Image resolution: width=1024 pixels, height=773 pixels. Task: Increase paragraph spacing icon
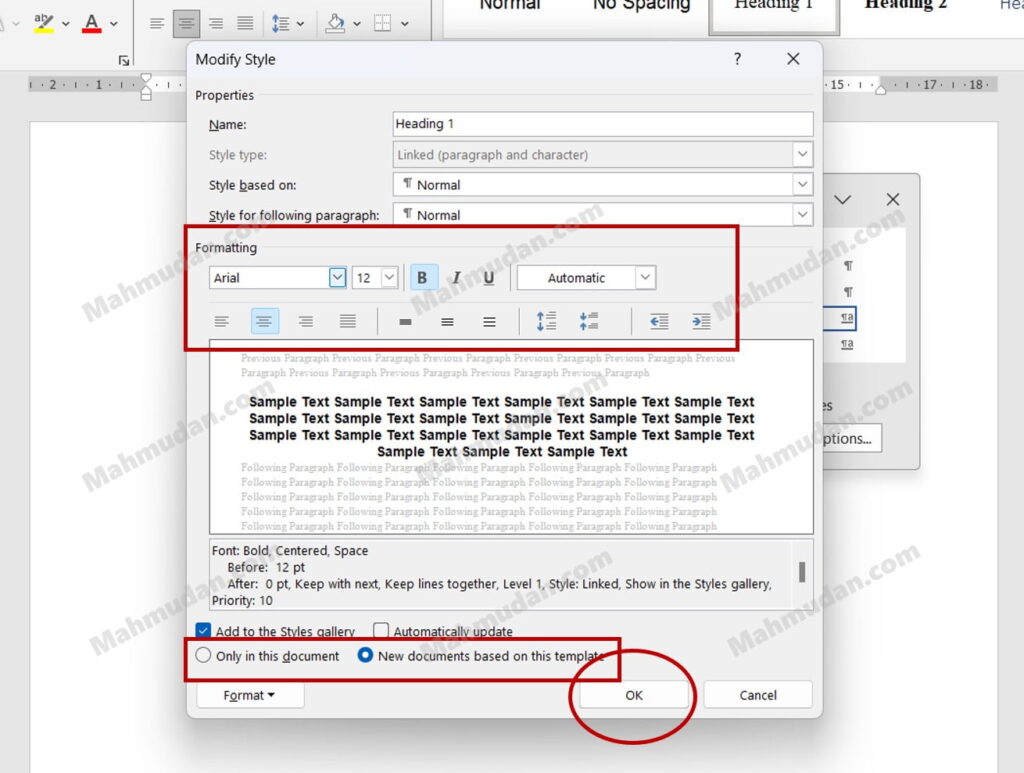coord(546,321)
